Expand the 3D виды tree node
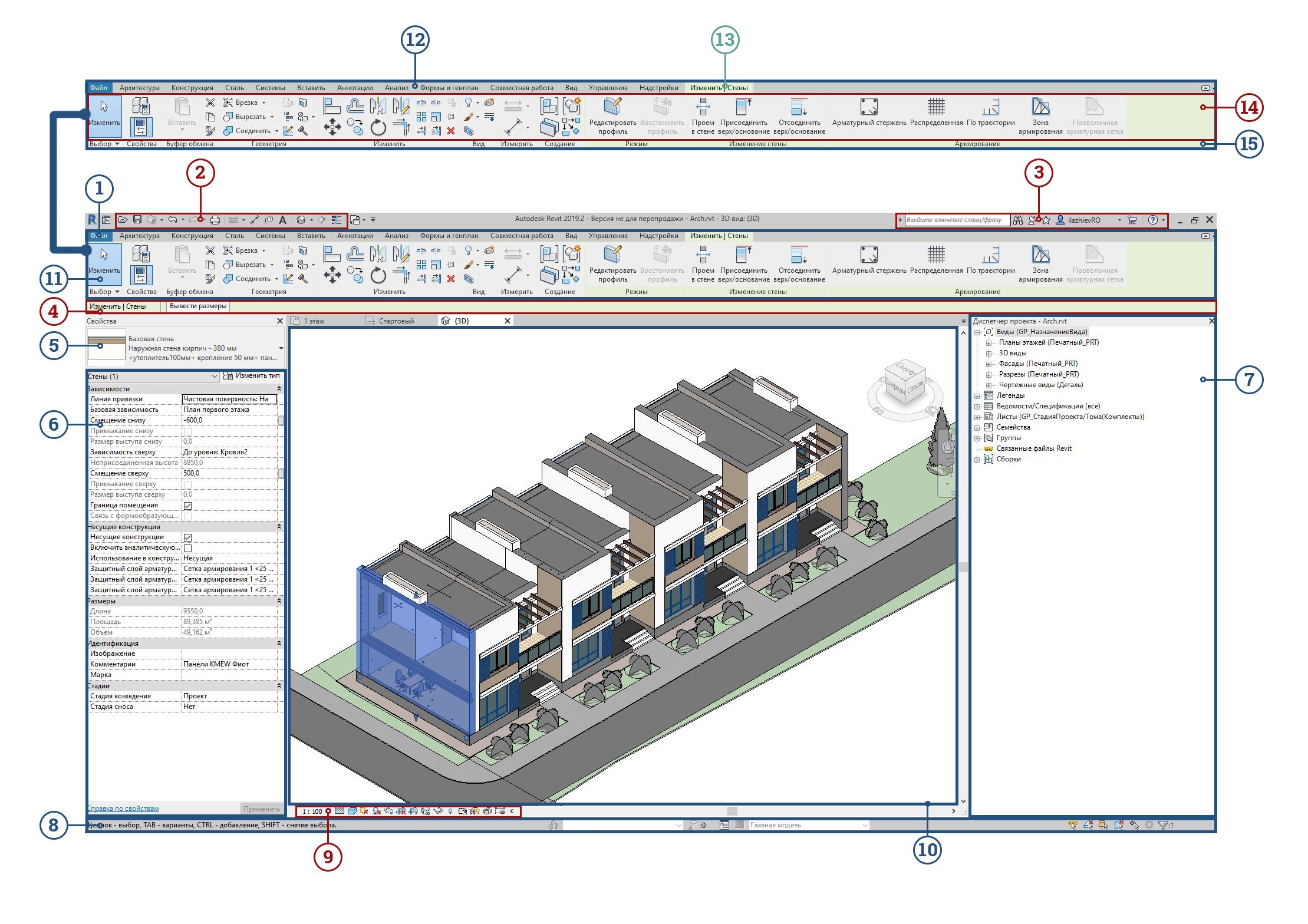The height and width of the screenshot is (924, 1308). pos(989,354)
